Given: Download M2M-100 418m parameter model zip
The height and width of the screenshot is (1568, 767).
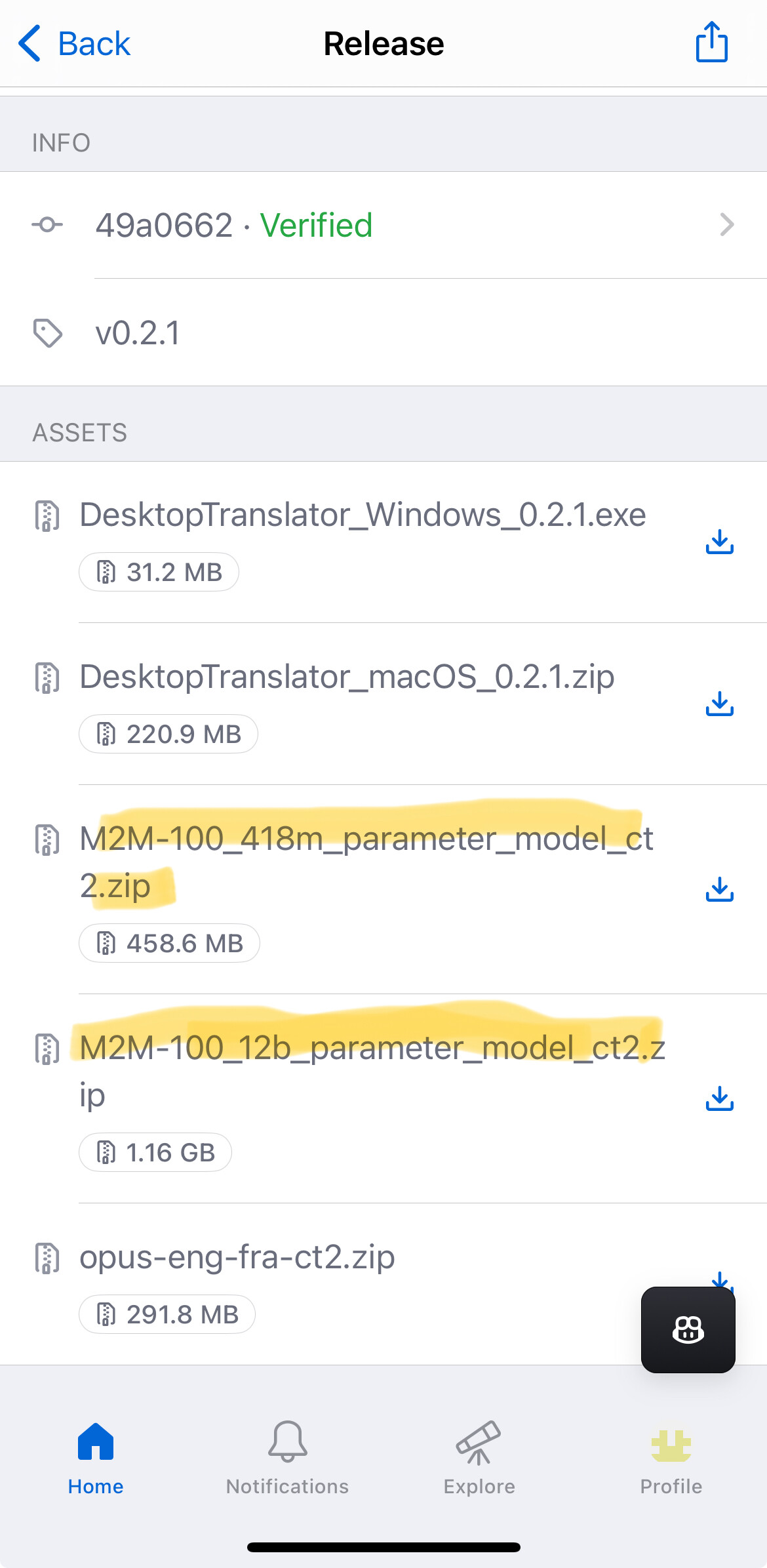Looking at the screenshot, I should tap(719, 890).
